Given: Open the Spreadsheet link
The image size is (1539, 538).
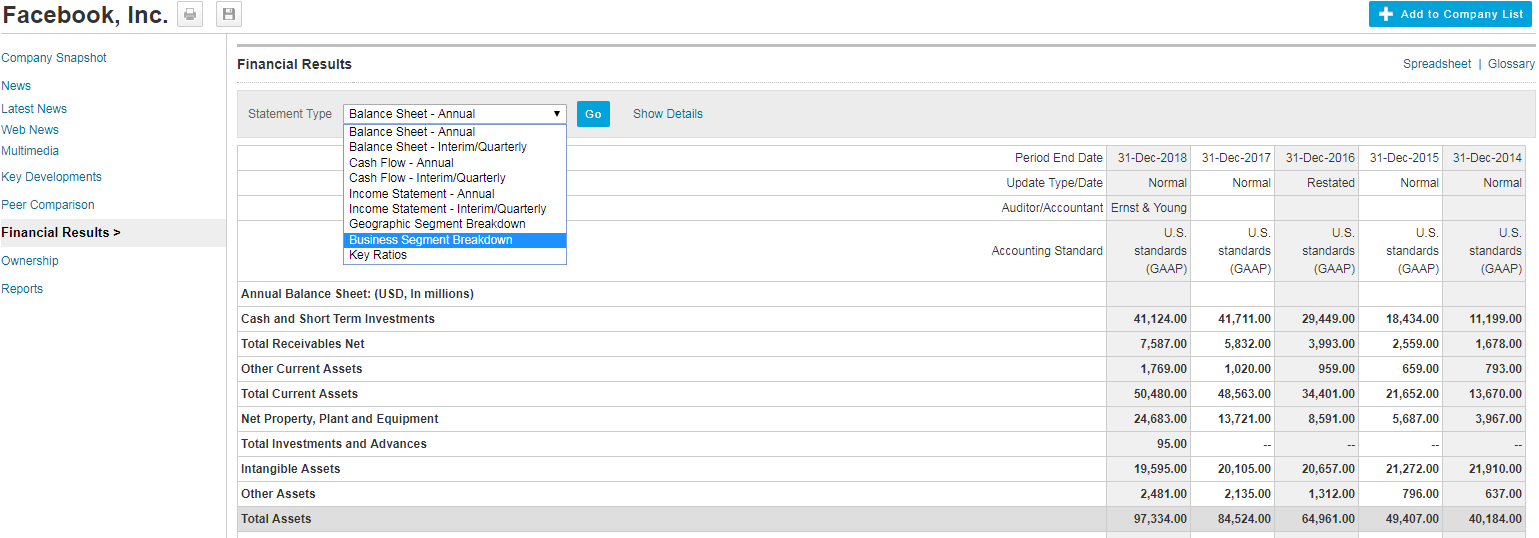Looking at the screenshot, I should (1436, 64).
